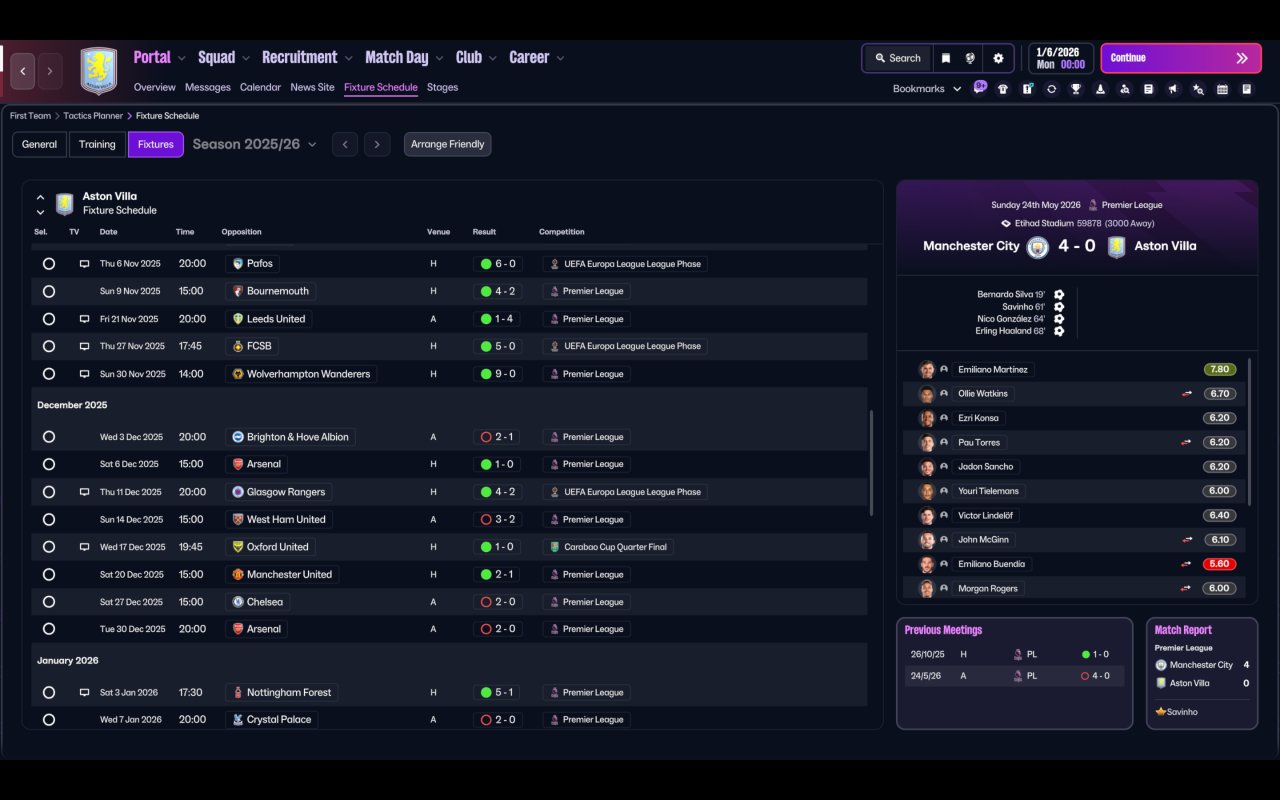Select the Leeds United fixture radio button
Screen dimensions: 1280x800
[49, 319]
